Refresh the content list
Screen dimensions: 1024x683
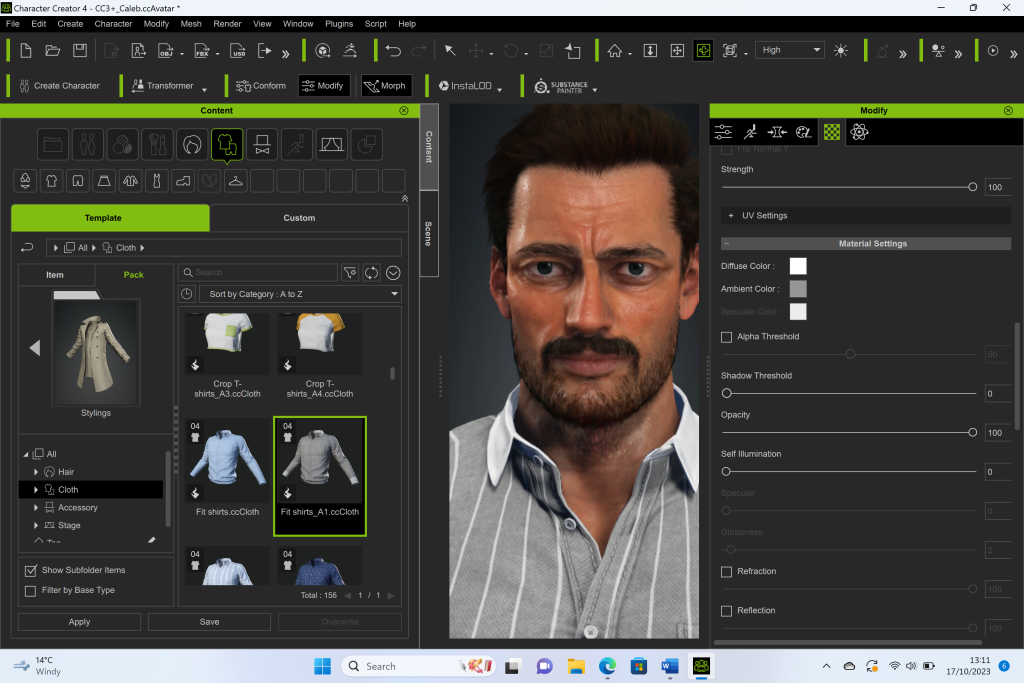pyautogui.click(x=372, y=273)
